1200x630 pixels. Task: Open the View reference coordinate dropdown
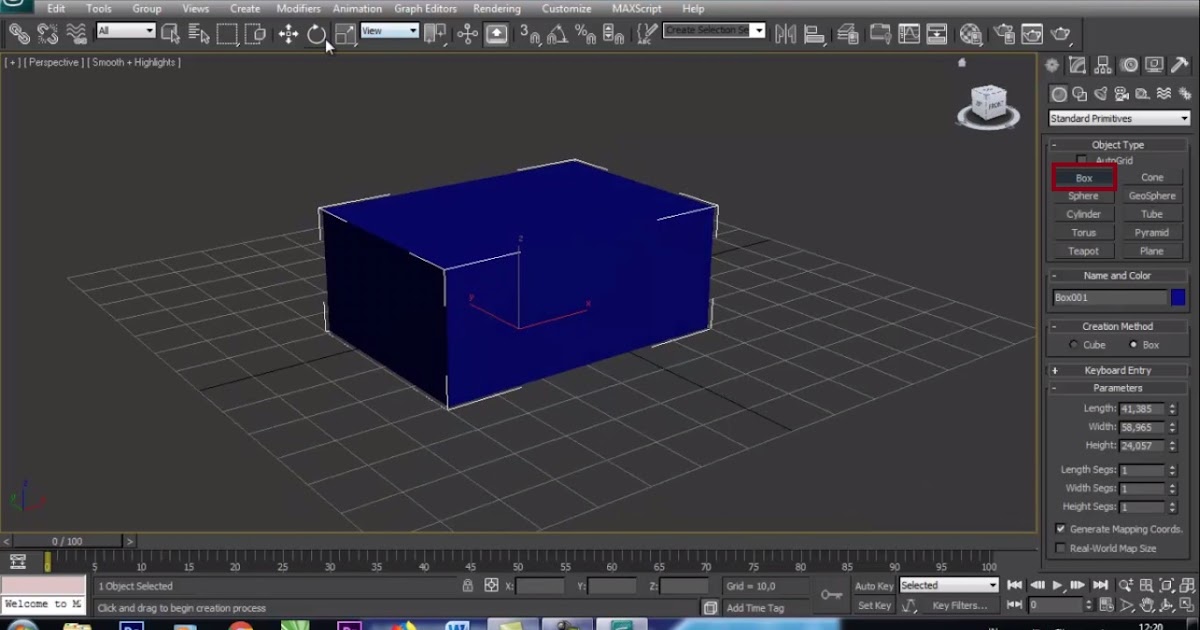point(389,31)
